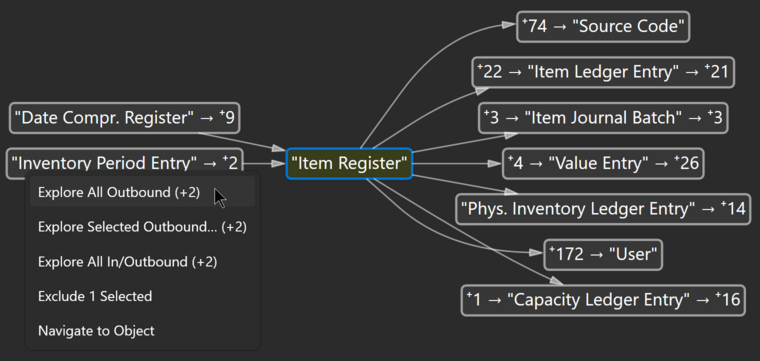The height and width of the screenshot is (361, 760).
Task: Choose Explore Selected Outbound... (+2)
Action: 142,227
